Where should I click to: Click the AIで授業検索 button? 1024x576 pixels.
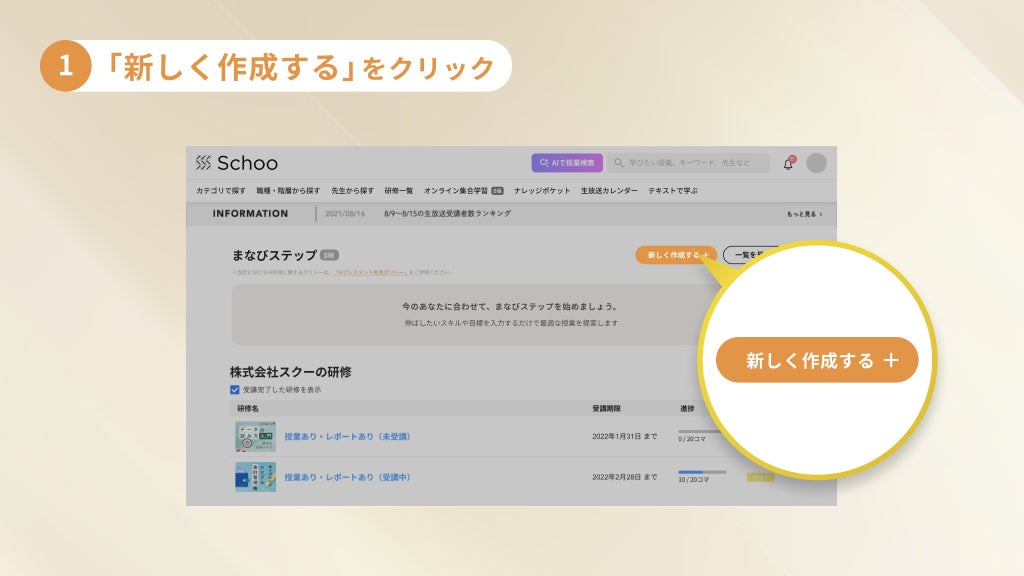tap(567, 163)
